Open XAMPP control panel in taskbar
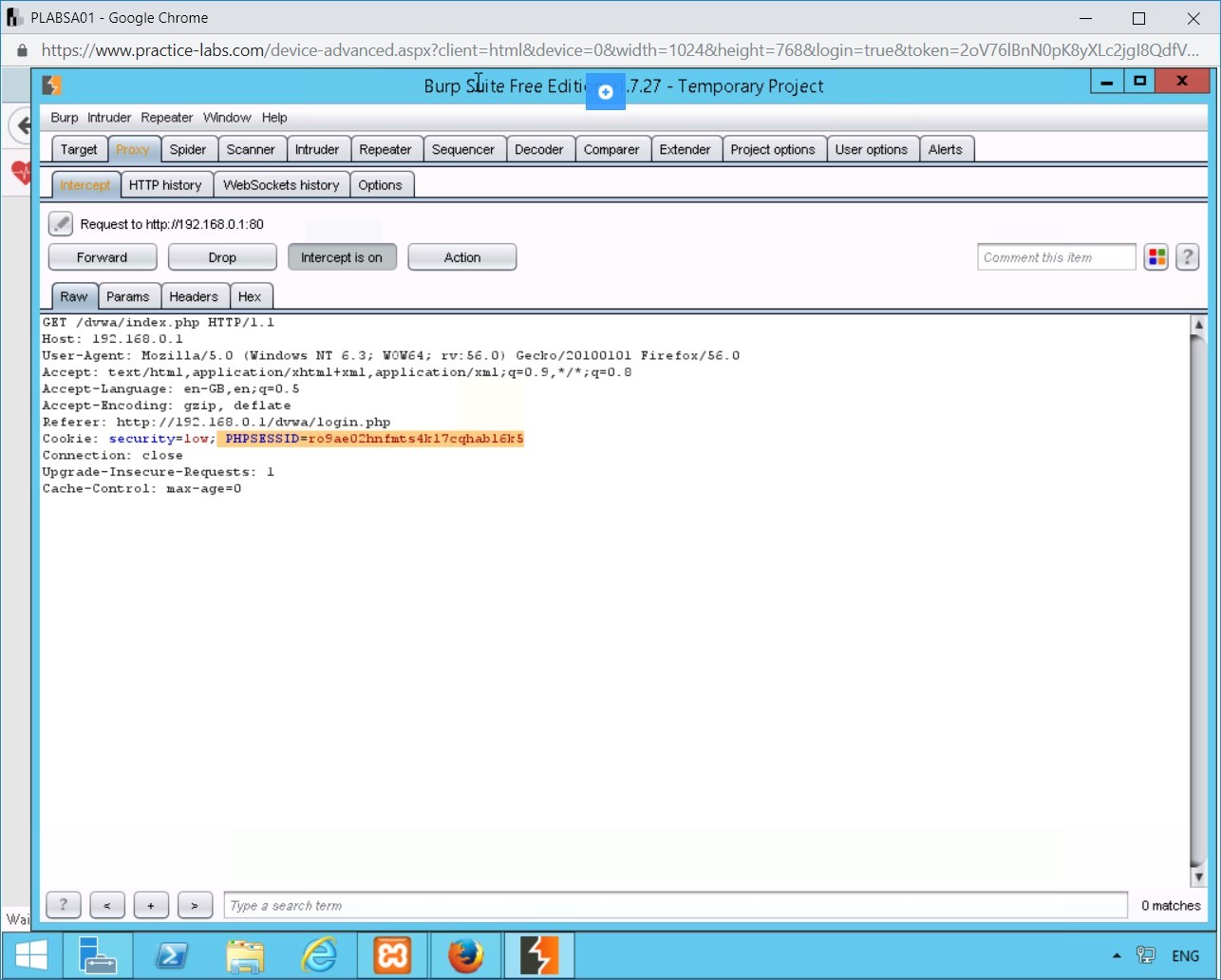The image size is (1221, 980). [392, 955]
